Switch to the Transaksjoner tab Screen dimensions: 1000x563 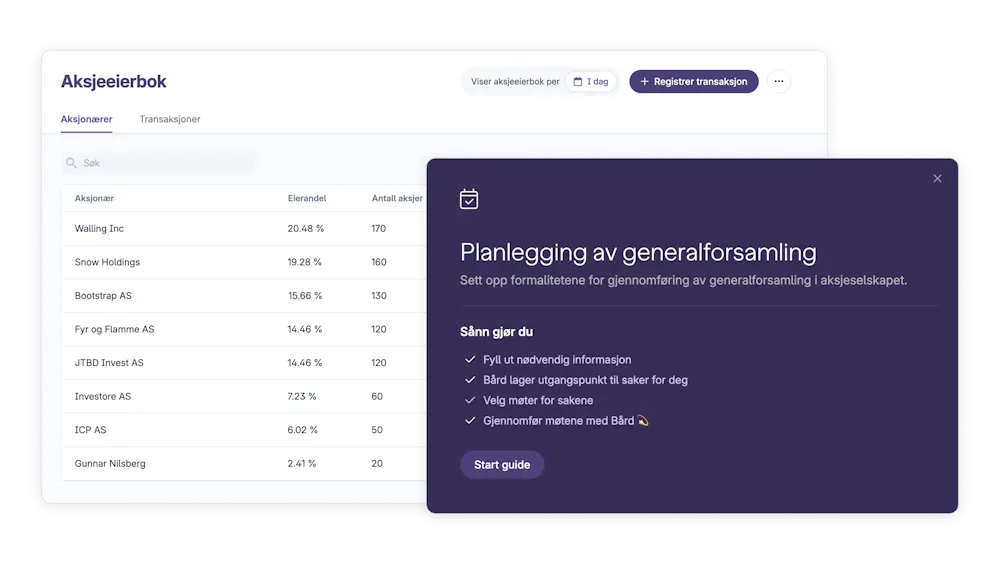(x=170, y=119)
